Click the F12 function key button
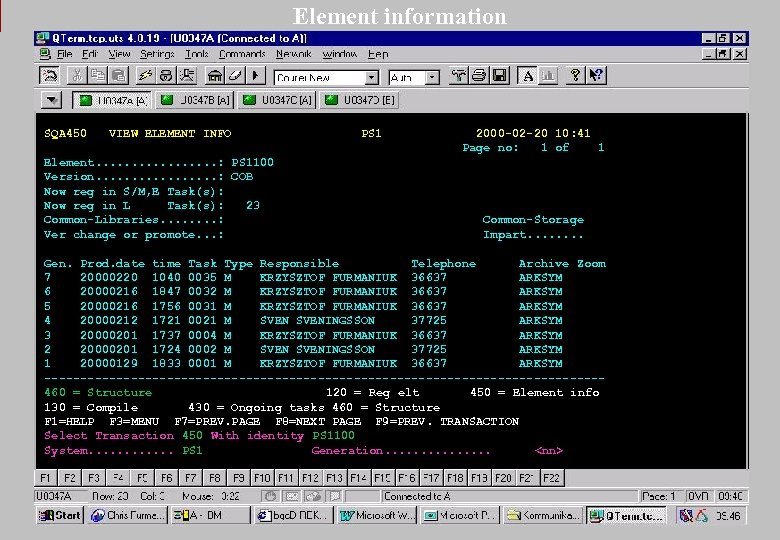 (x=310, y=478)
